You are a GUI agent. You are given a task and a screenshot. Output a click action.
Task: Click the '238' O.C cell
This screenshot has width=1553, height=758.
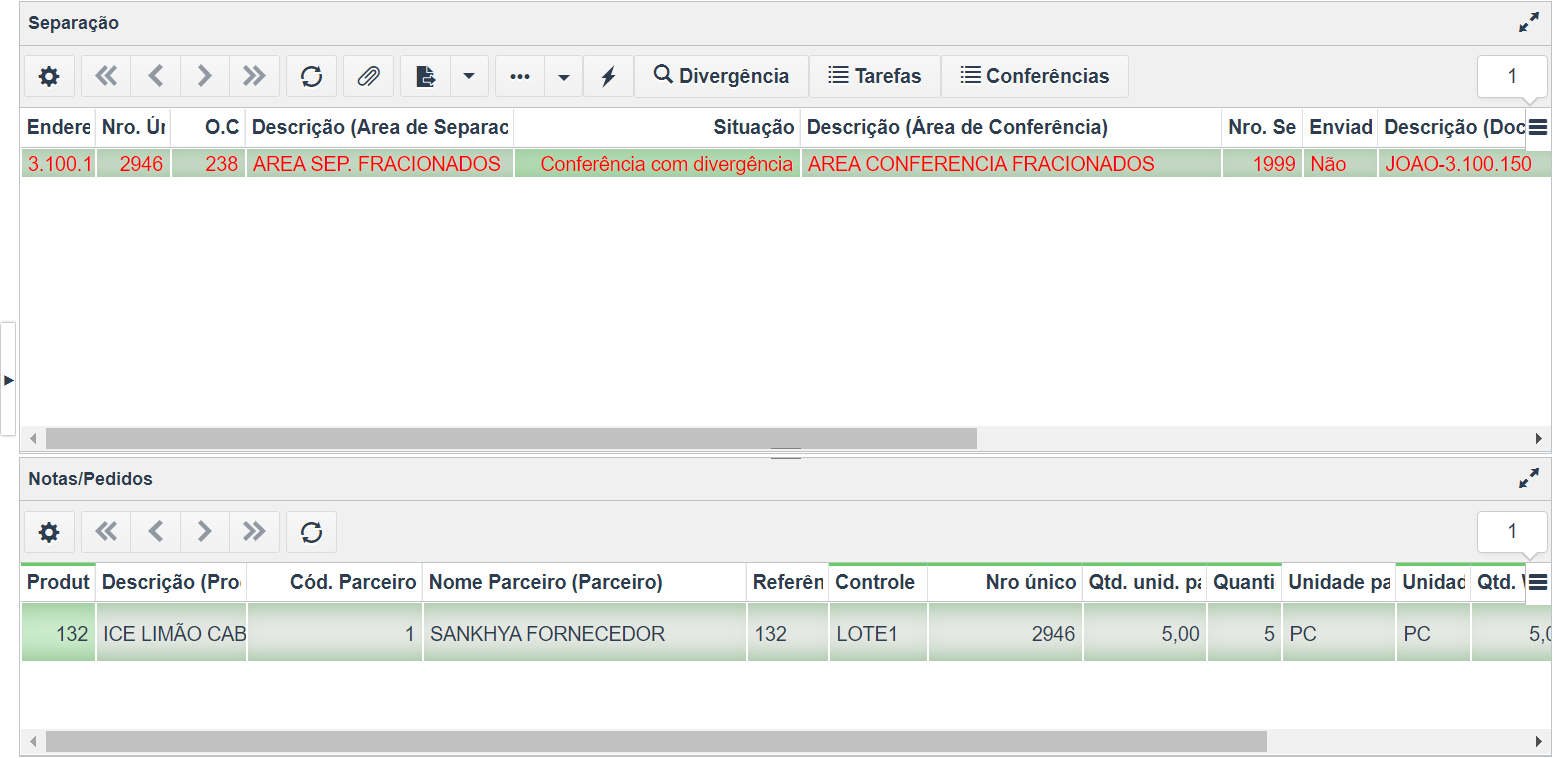(208, 164)
